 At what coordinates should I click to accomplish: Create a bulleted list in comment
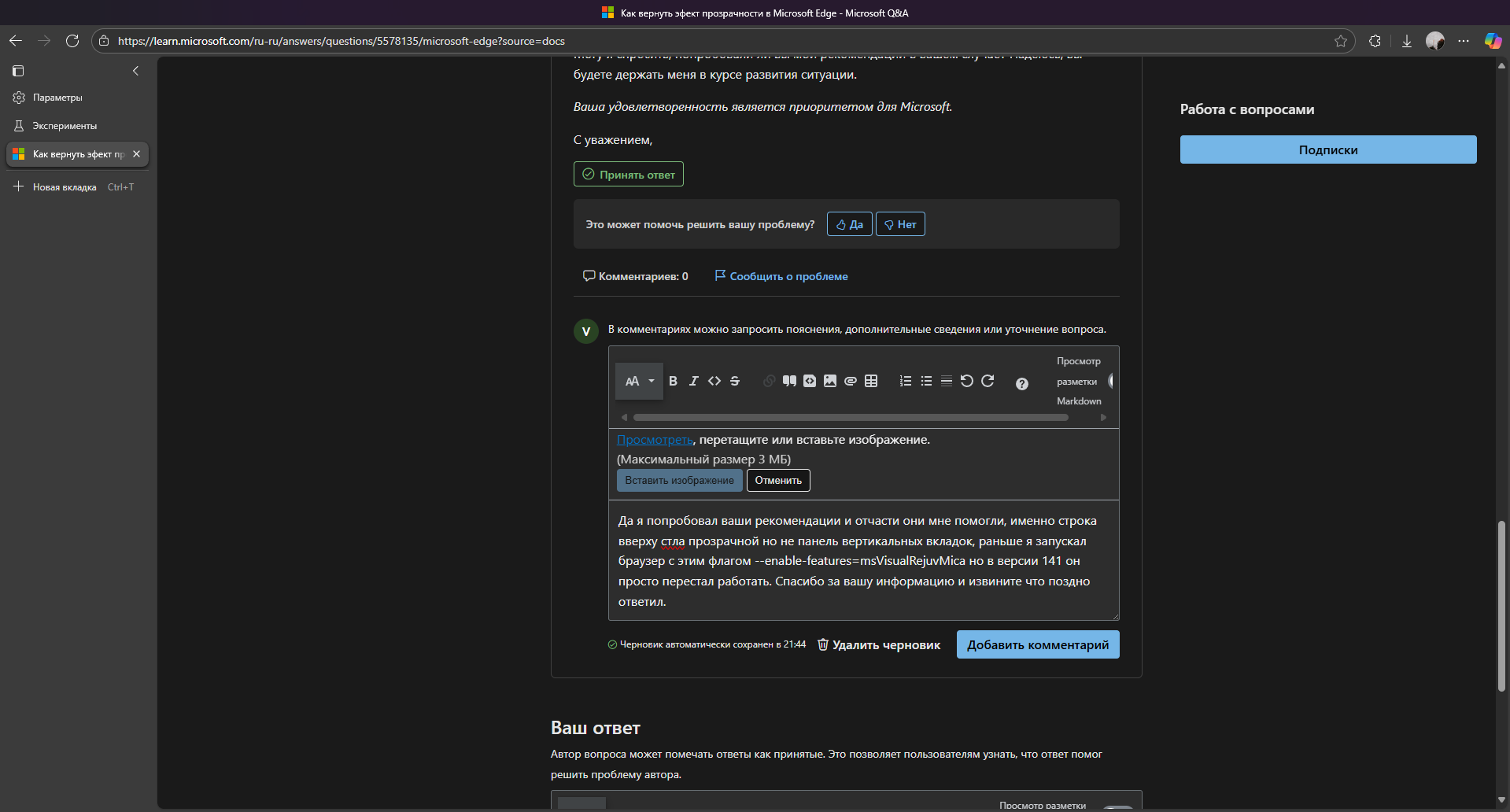[926, 382]
